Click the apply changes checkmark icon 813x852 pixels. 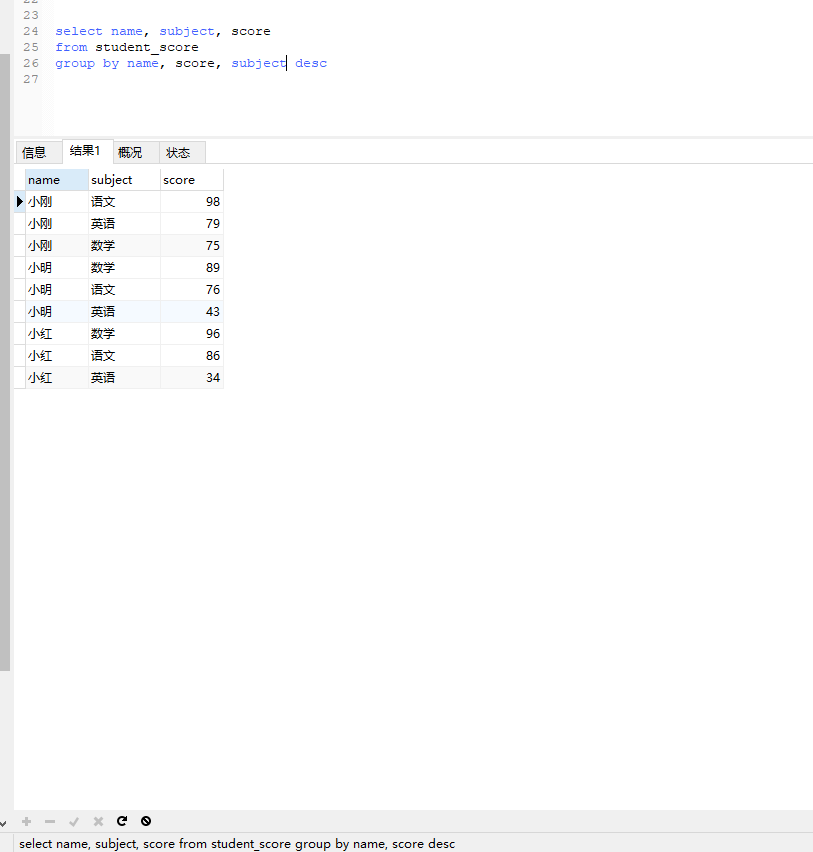[74, 821]
